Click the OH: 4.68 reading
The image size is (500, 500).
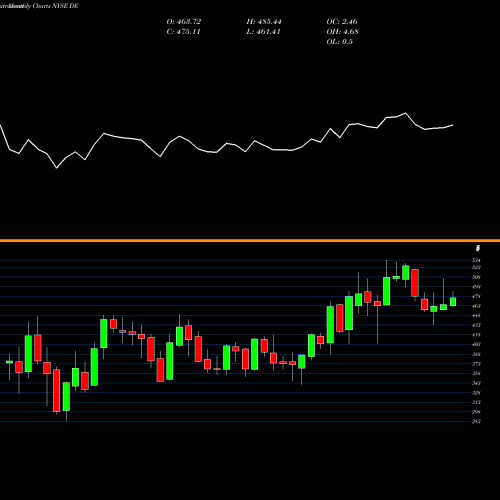coord(342,32)
